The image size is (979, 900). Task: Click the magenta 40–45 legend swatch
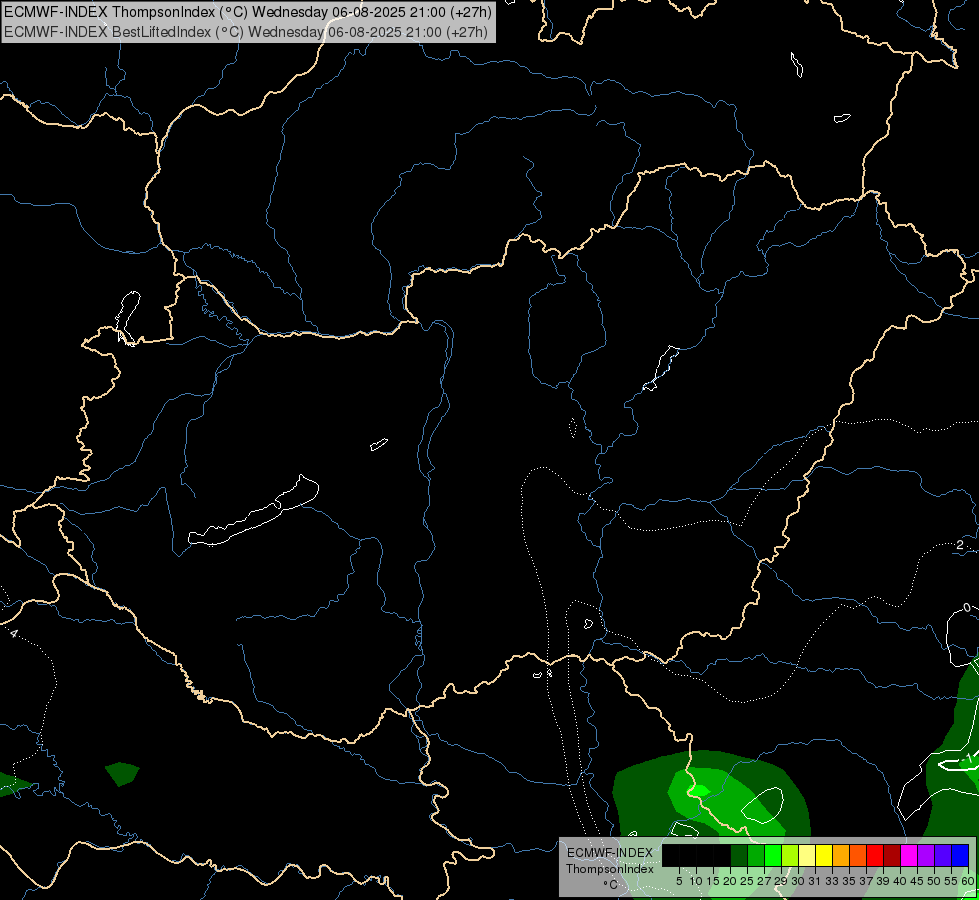(x=909, y=855)
